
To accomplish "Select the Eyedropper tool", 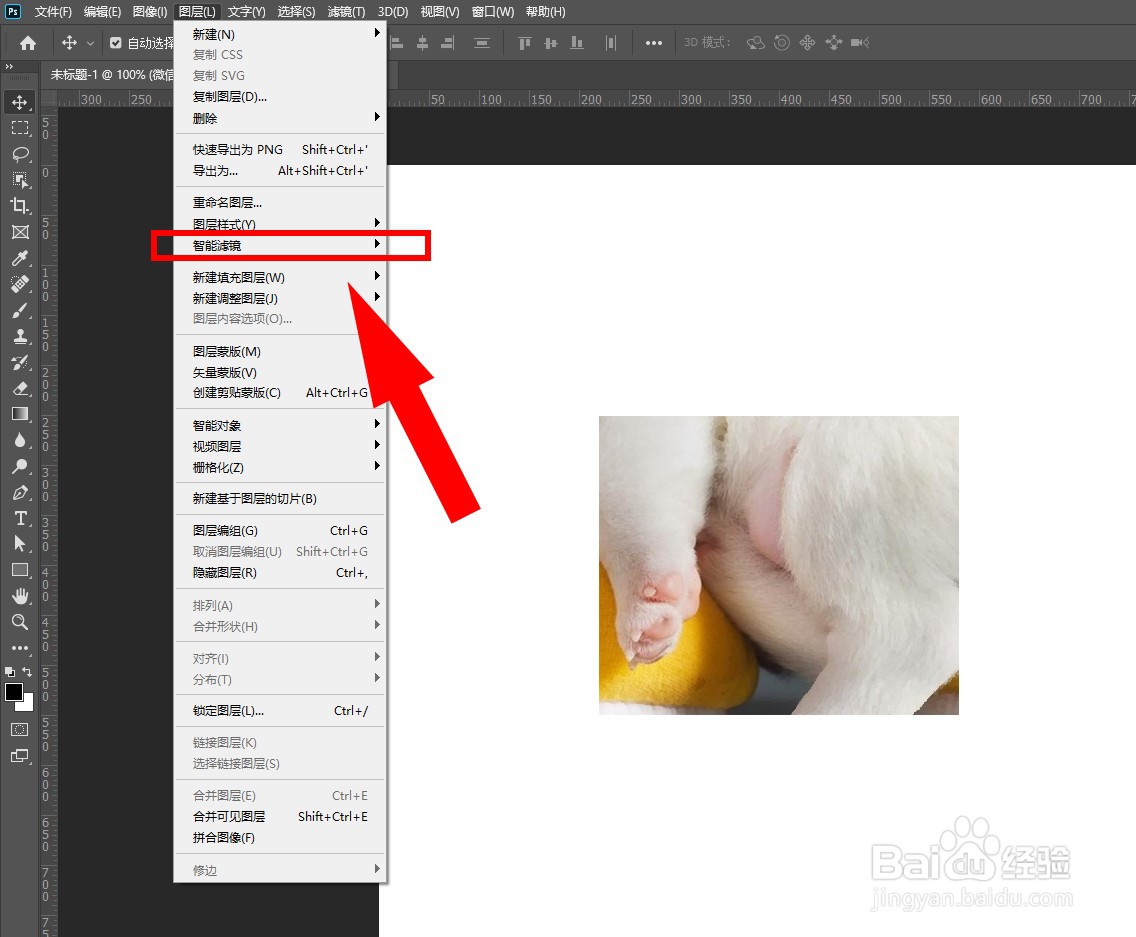I will [x=20, y=258].
